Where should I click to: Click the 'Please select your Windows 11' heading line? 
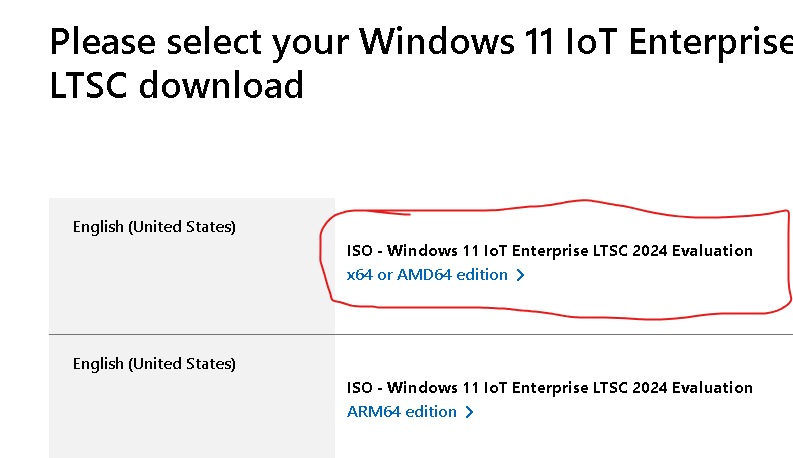coord(421,41)
